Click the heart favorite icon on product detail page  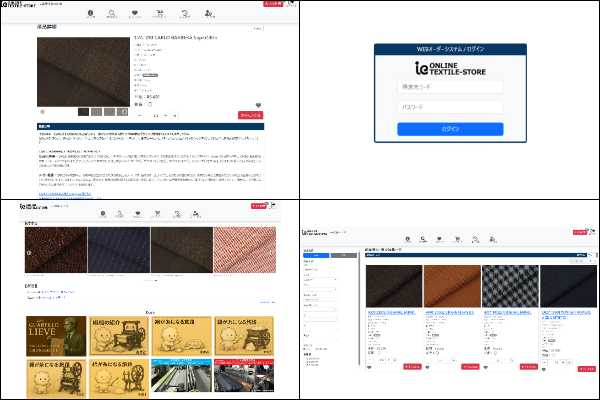click(258, 104)
